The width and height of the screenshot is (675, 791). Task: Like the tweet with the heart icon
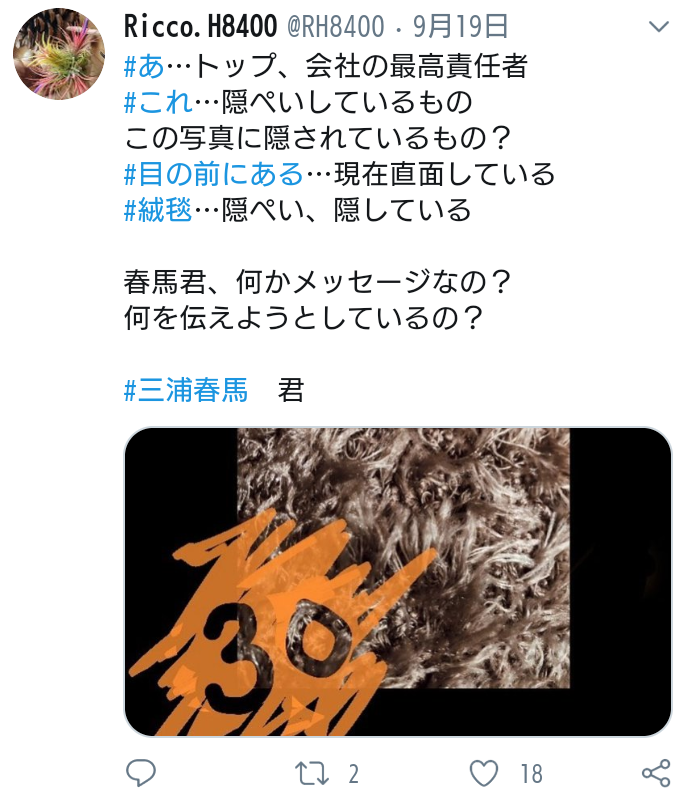pos(483,773)
